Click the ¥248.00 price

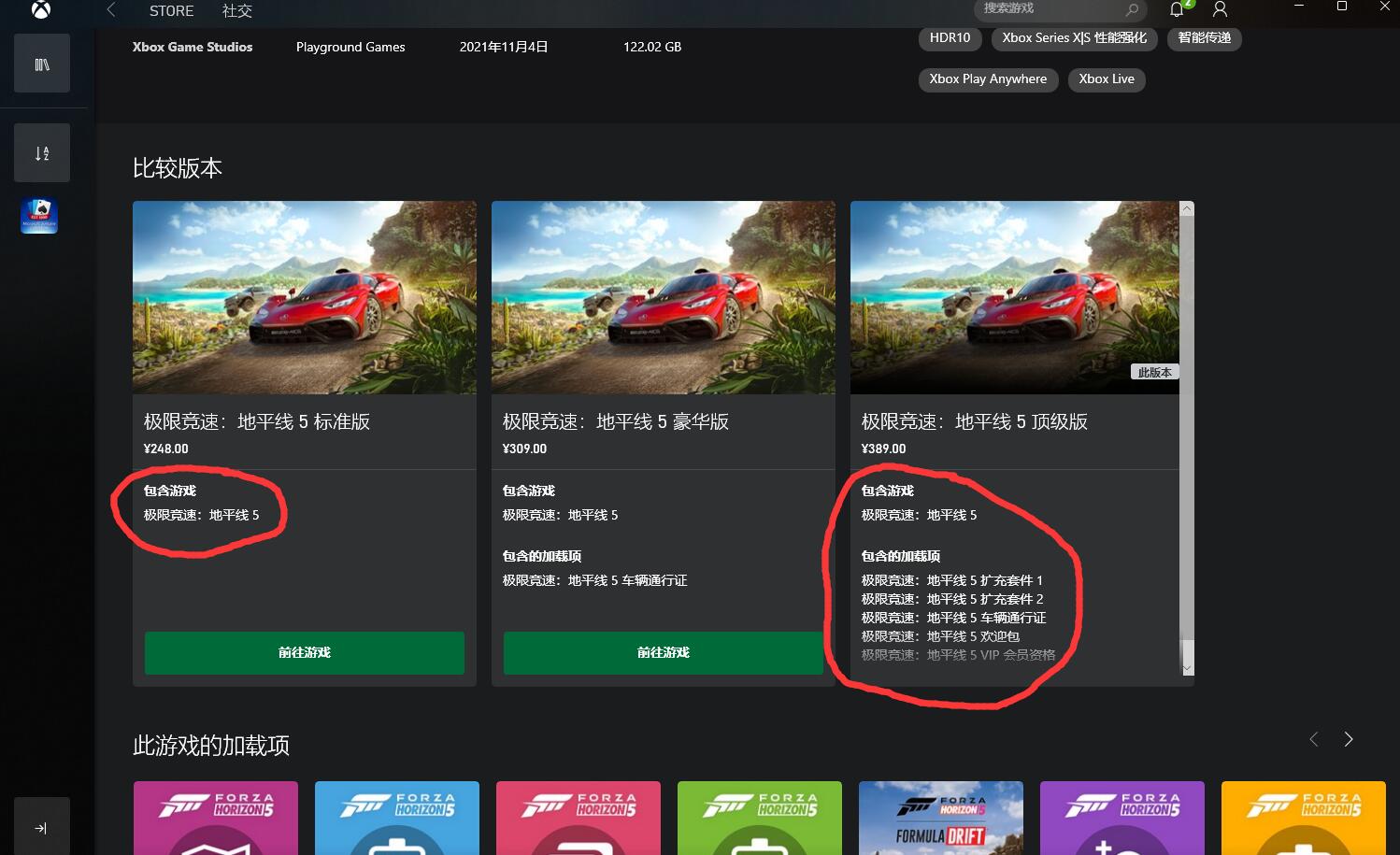(x=166, y=449)
